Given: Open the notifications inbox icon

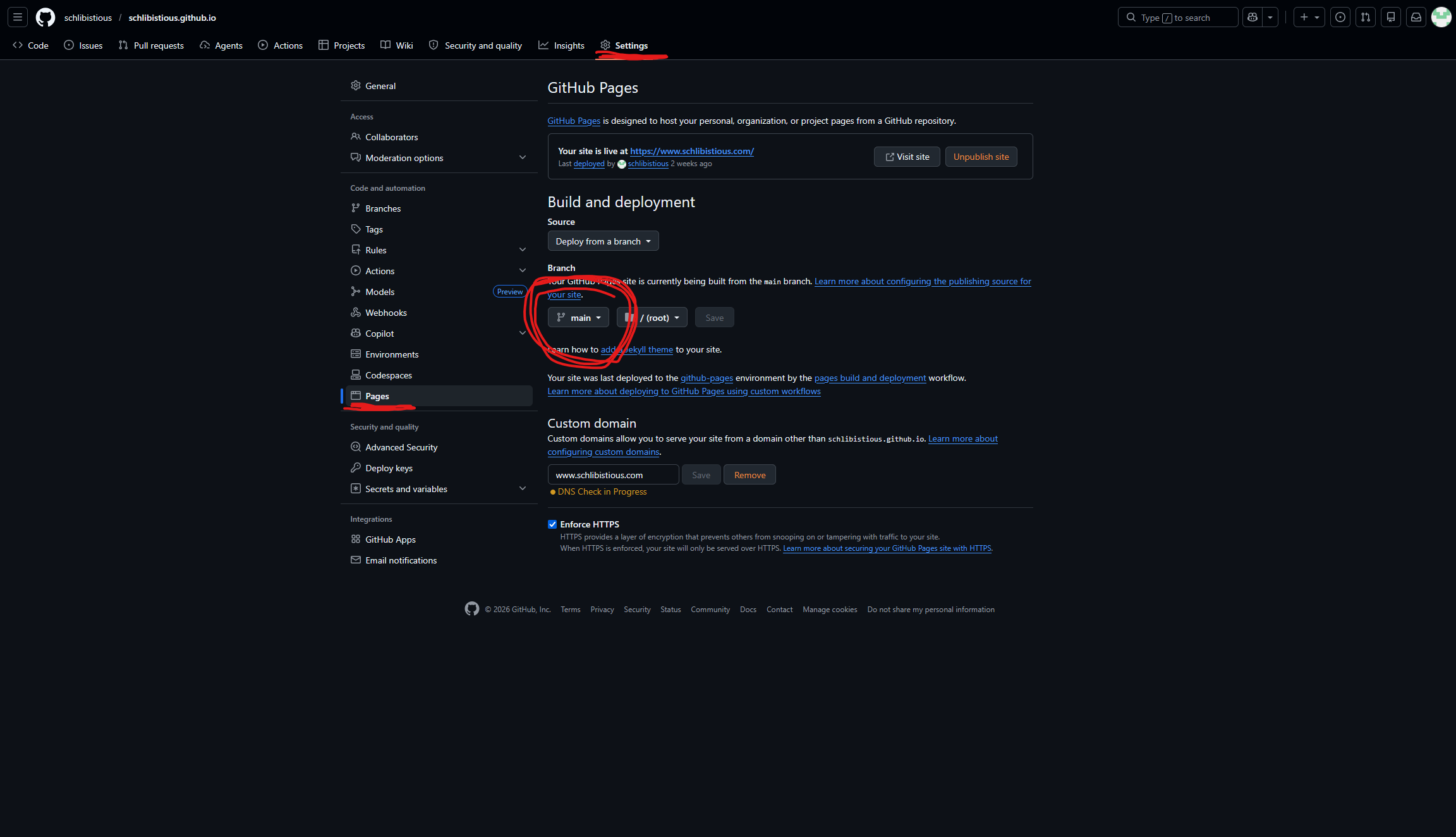Looking at the screenshot, I should [x=1416, y=17].
